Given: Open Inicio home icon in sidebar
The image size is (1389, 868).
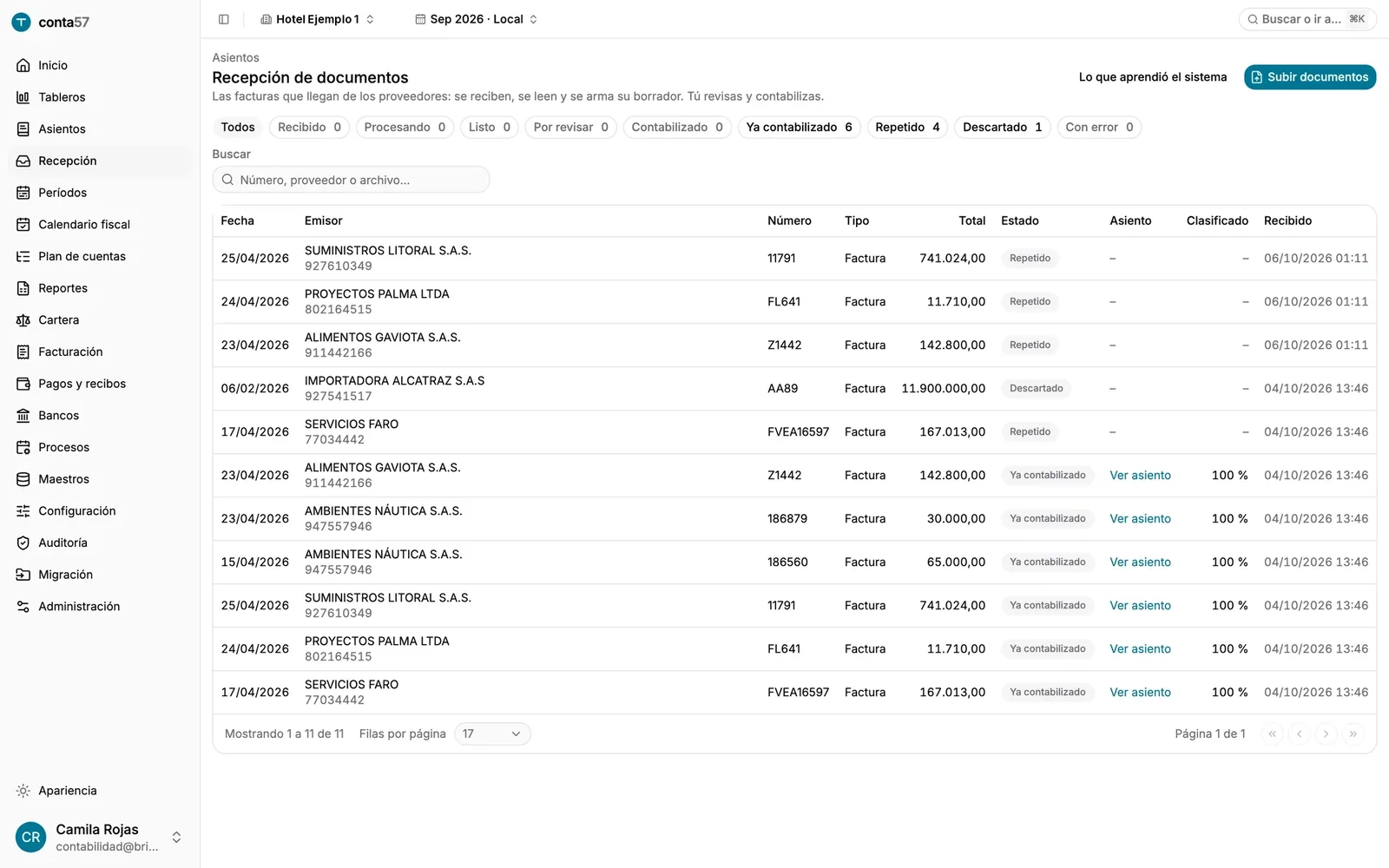Looking at the screenshot, I should 23,65.
